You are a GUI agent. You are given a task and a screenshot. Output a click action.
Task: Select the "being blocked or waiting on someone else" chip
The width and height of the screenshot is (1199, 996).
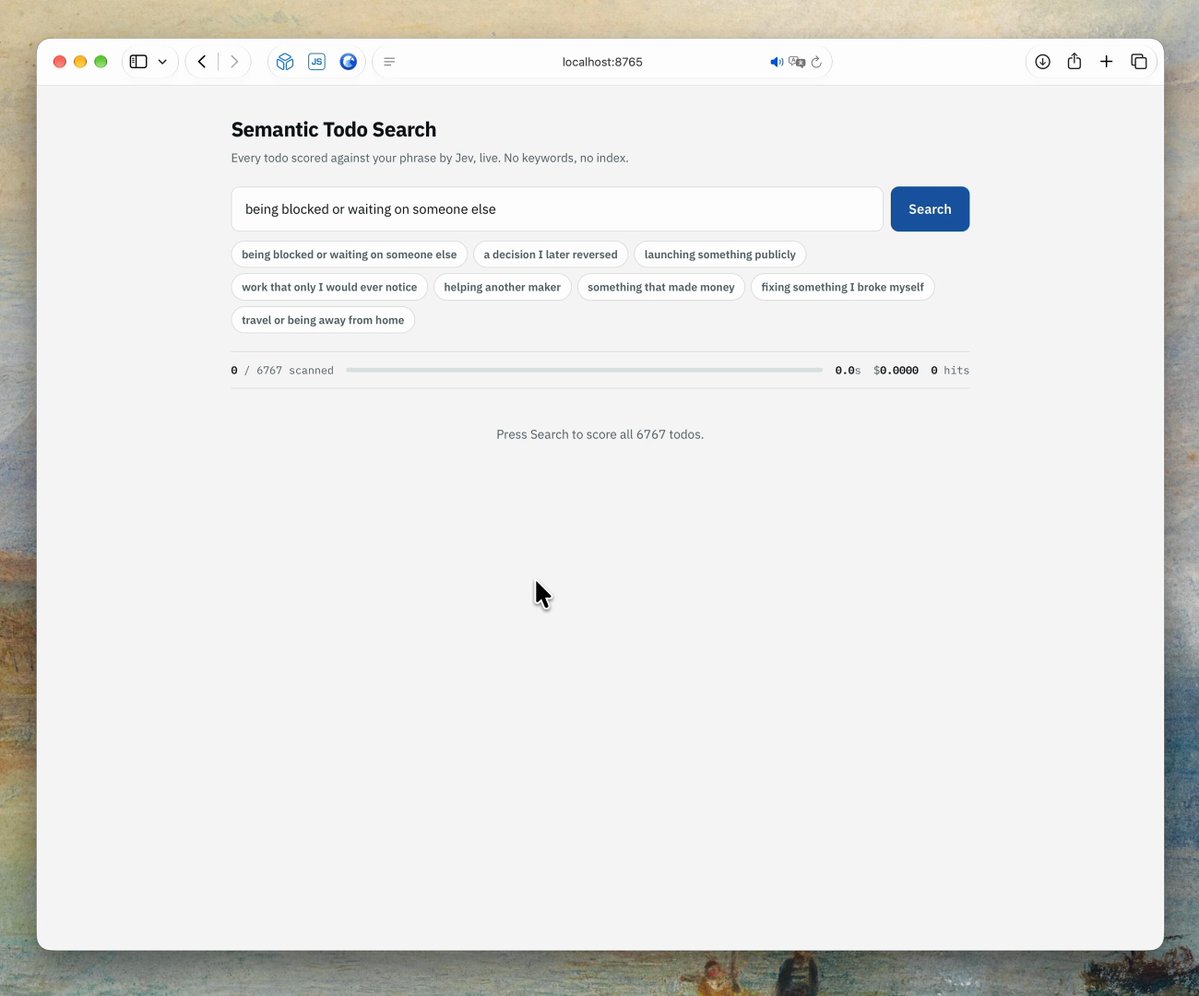tap(349, 255)
